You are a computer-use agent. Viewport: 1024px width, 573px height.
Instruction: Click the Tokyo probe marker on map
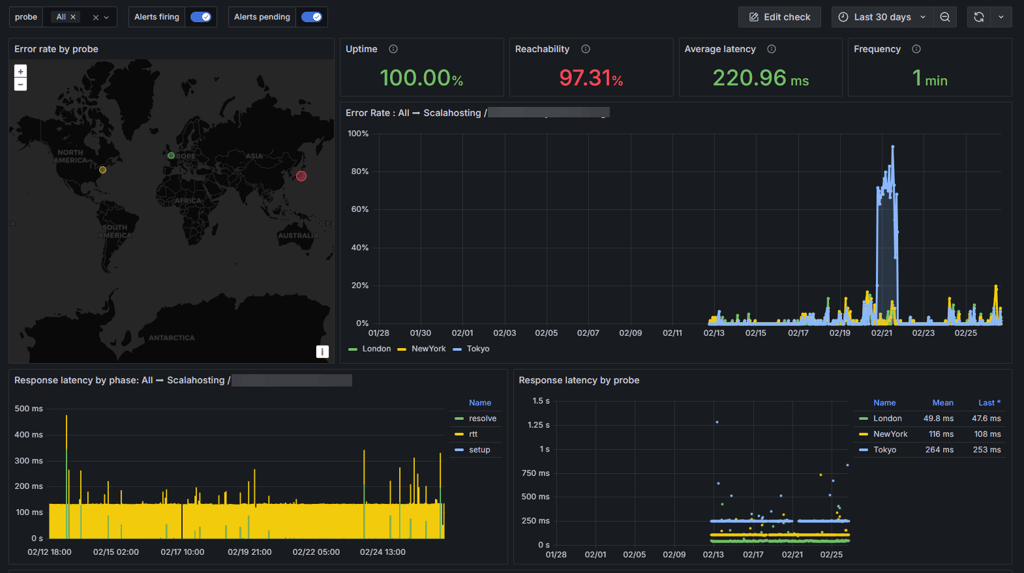(301, 176)
